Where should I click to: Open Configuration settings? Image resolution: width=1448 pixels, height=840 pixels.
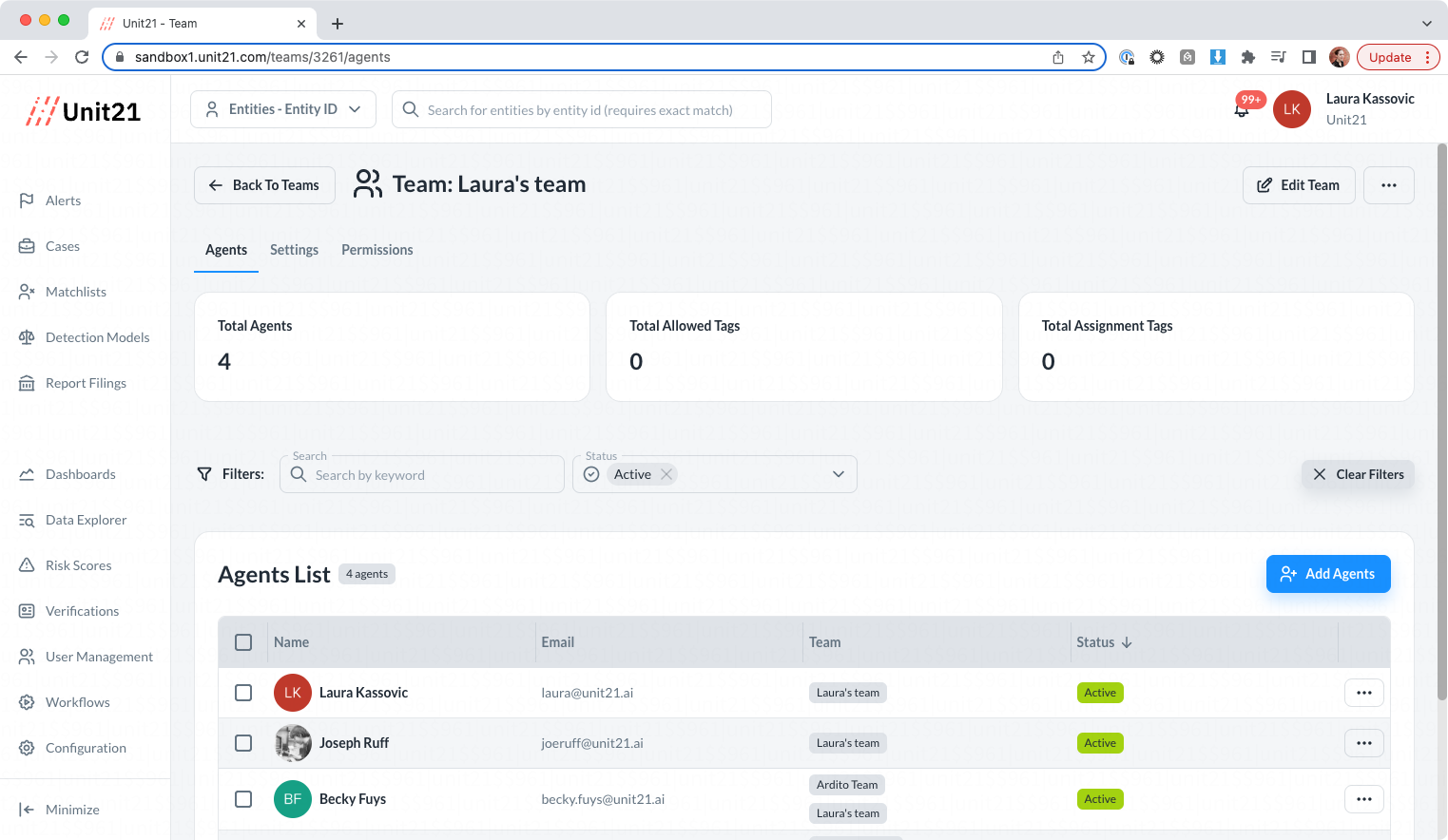72,748
